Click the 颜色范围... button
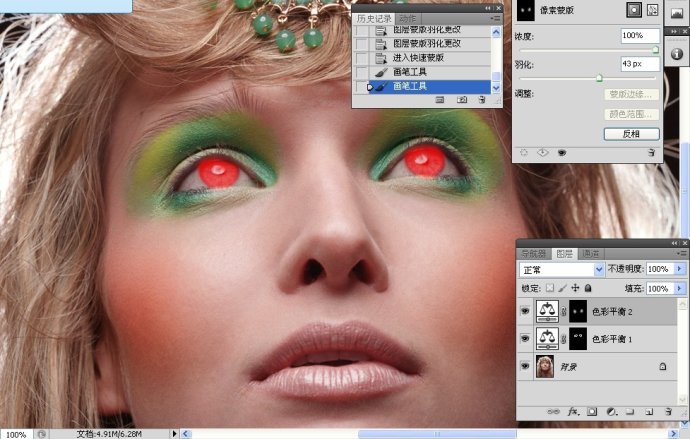 coord(631,114)
